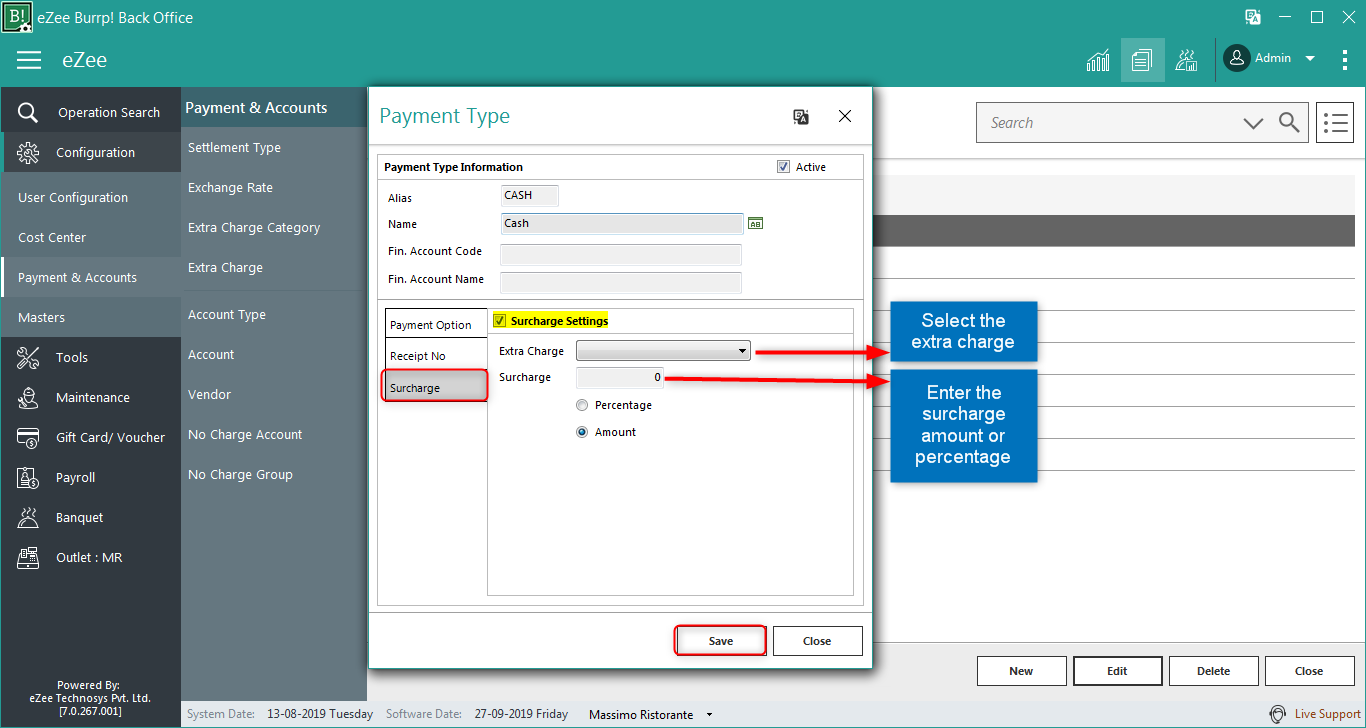Open the translate icon in the Payment Type dialog
Screen dimensions: 1366x728
pos(801,117)
